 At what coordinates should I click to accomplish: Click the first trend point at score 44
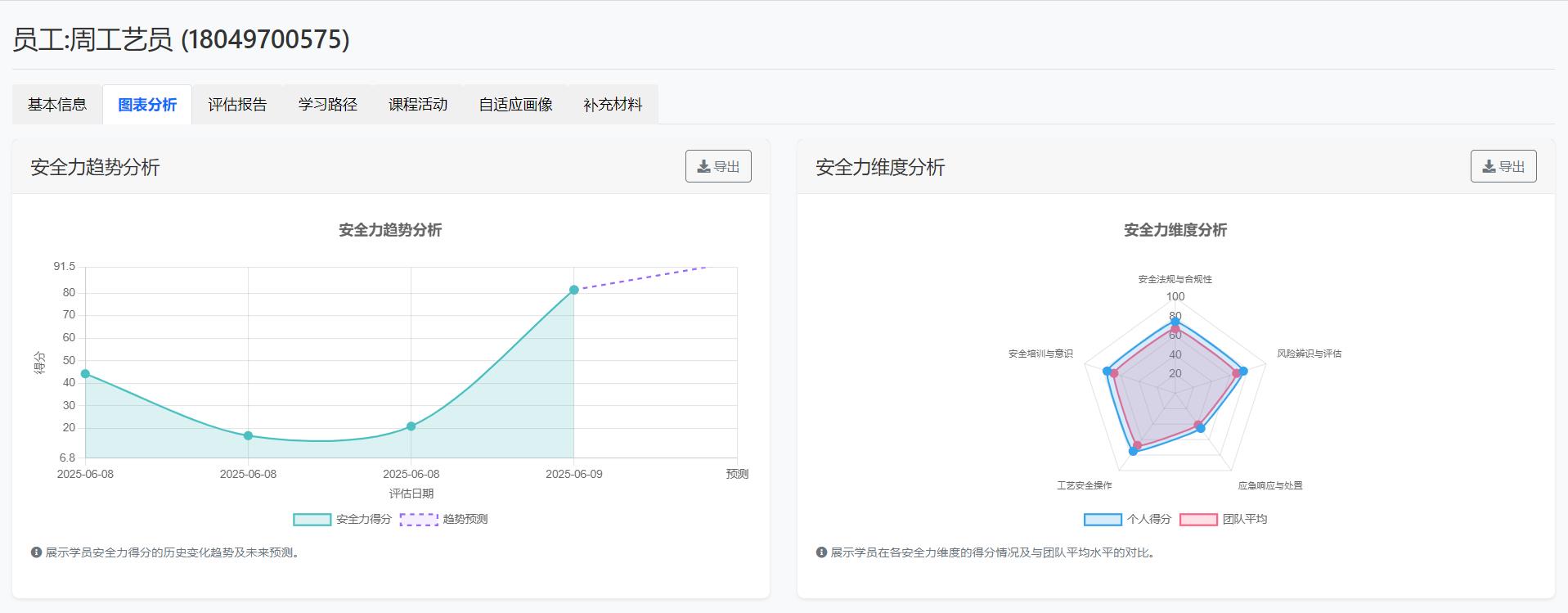coord(85,374)
